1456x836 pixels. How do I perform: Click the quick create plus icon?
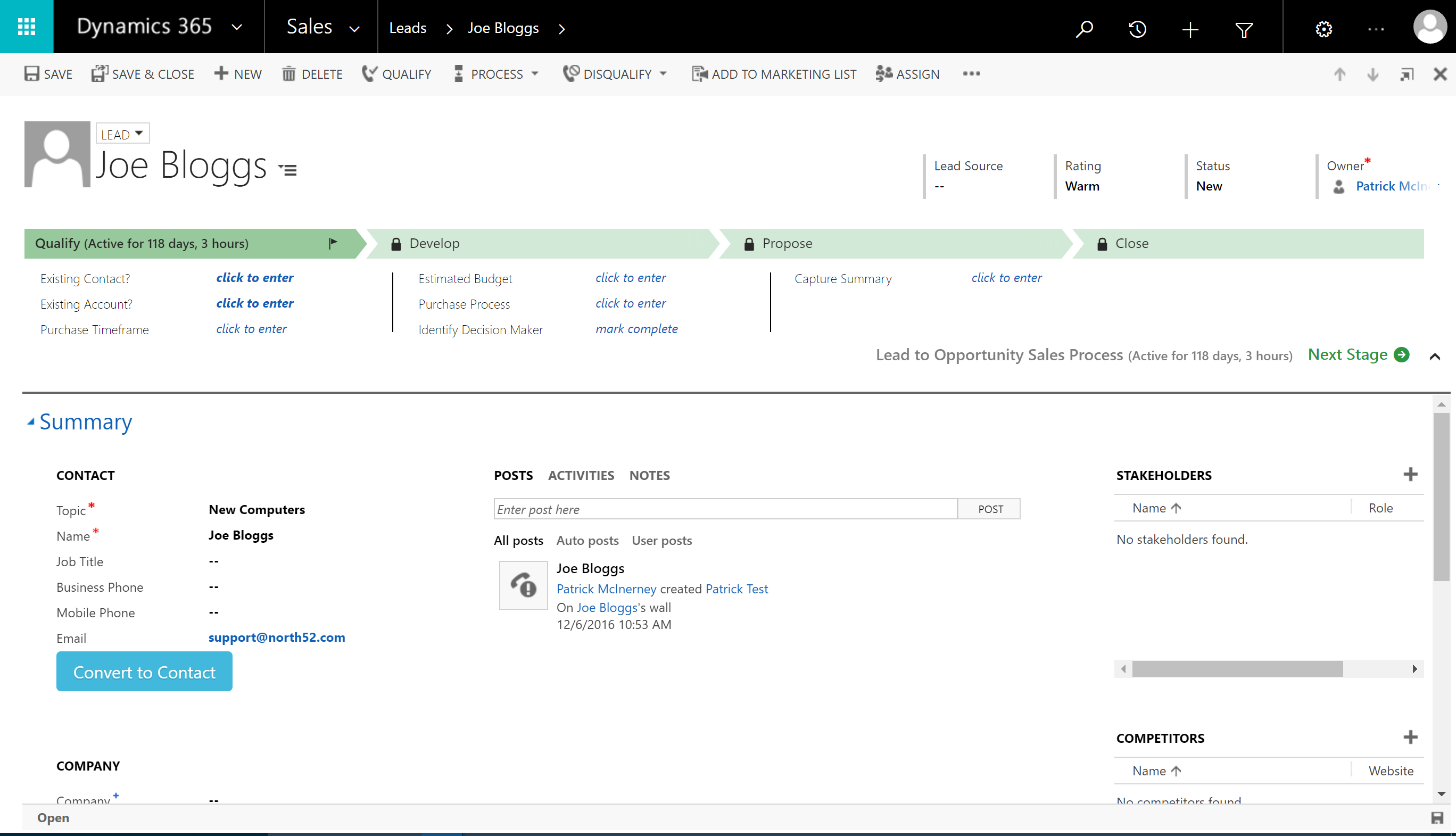click(x=1190, y=29)
